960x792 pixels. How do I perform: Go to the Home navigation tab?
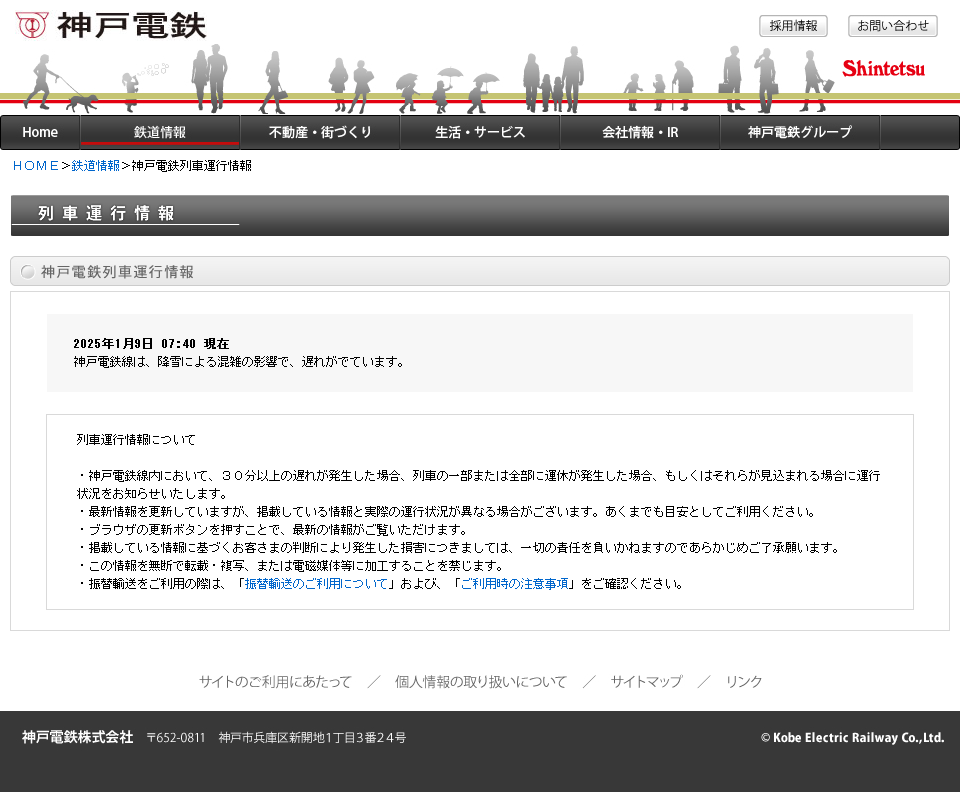coord(40,132)
